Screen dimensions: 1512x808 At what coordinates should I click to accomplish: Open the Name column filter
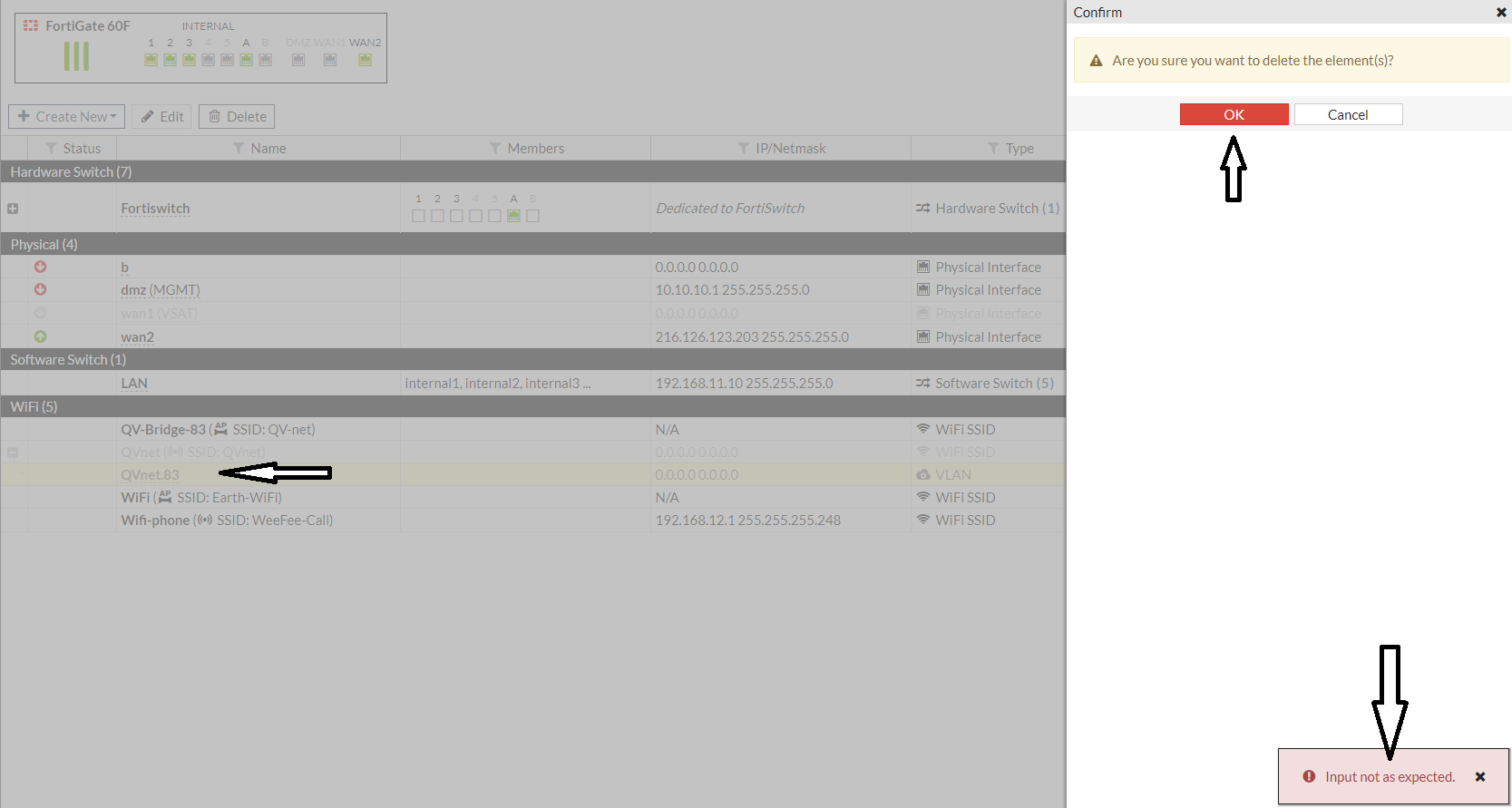[x=239, y=149]
